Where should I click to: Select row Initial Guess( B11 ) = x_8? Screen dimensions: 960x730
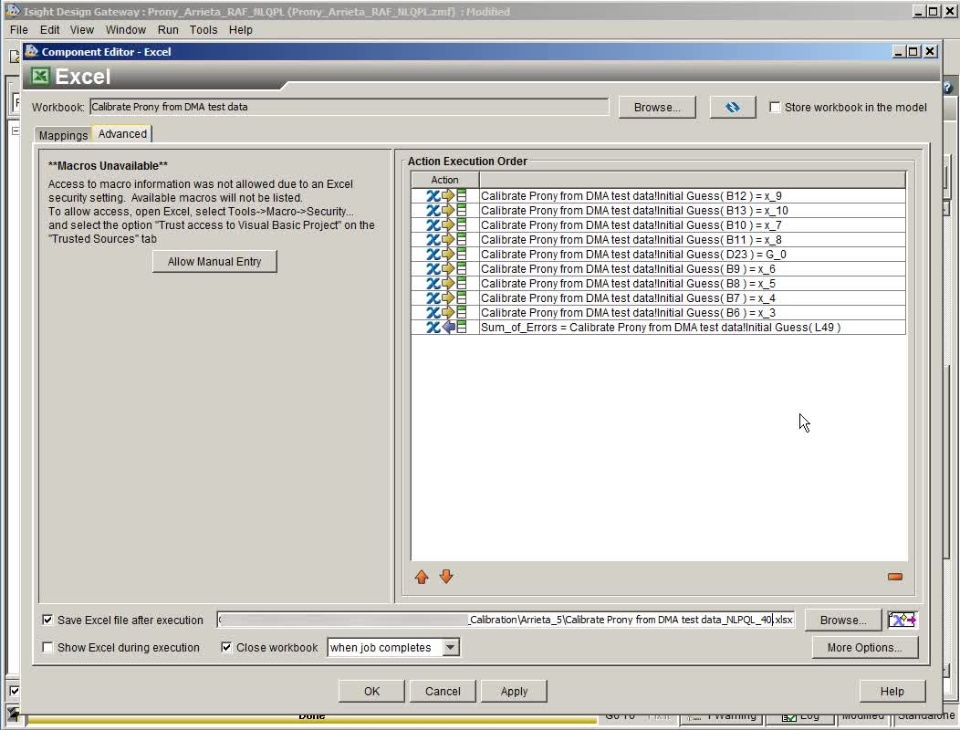pos(658,240)
